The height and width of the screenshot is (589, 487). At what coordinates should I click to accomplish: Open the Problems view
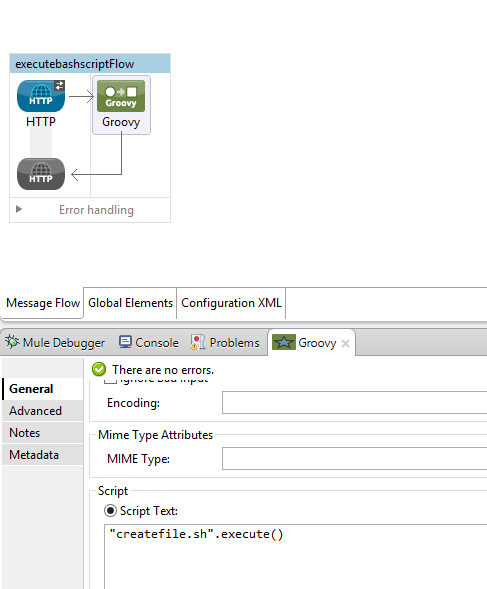pos(225,343)
